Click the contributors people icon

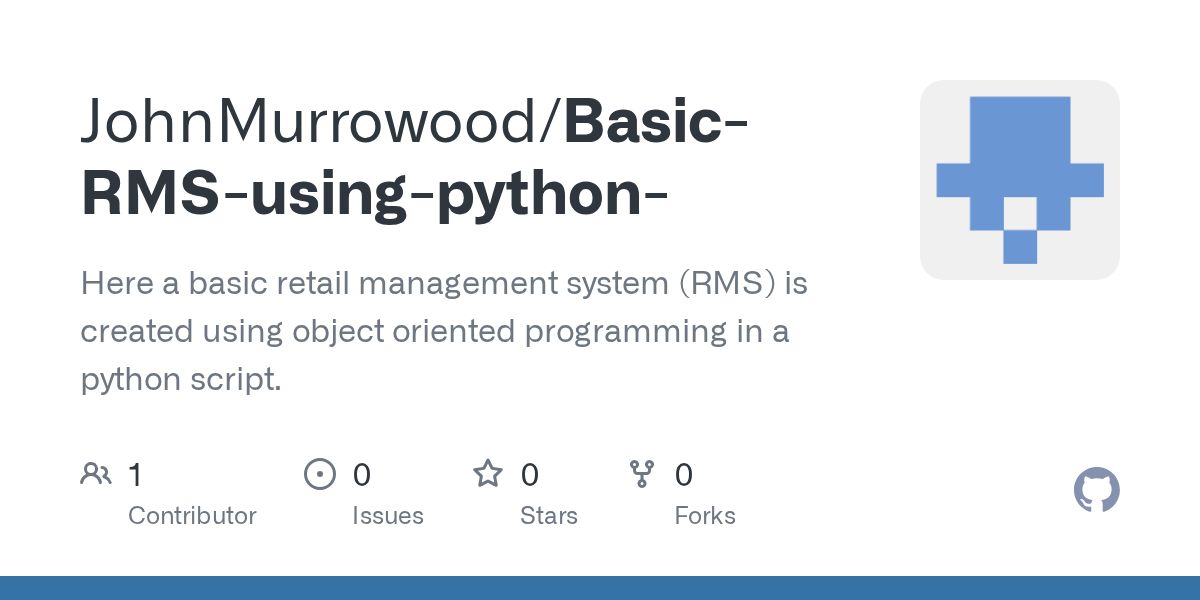96,473
